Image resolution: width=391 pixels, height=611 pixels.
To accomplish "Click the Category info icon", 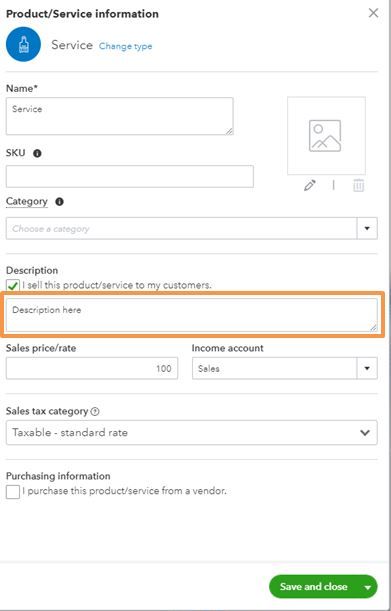I will pos(59,201).
